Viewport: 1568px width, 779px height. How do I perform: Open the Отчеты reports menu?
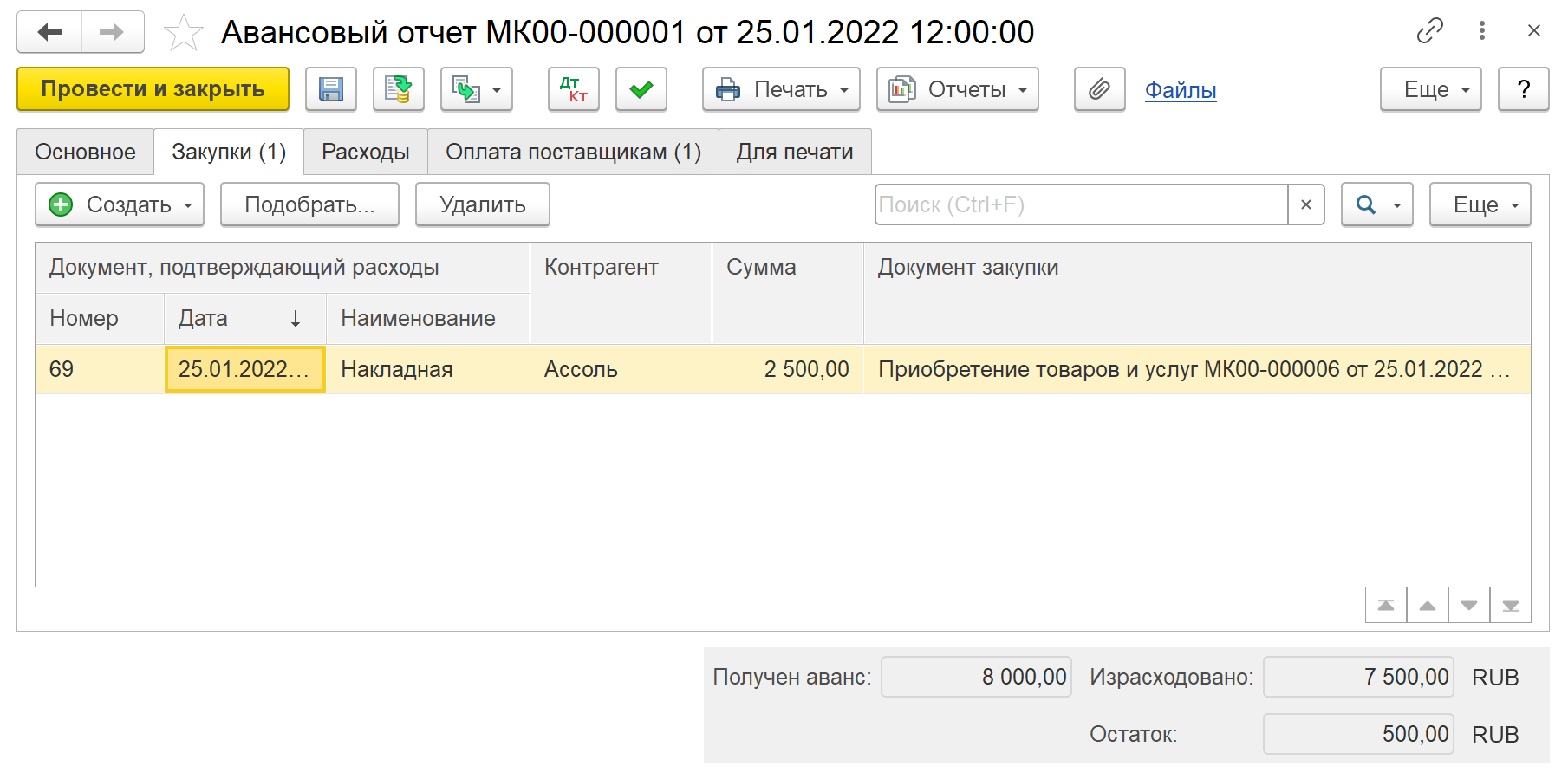[x=958, y=89]
